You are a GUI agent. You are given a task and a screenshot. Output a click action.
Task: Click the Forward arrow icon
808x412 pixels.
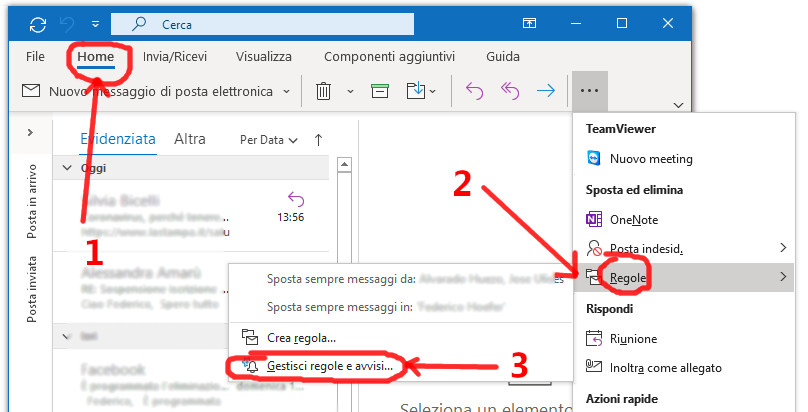546,91
